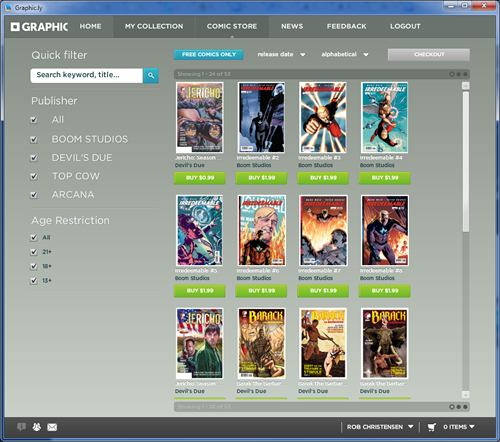The image size is (500, 442).
Task: Open Barack the Barbarian elephant cover thumbnail
Action: coord(385,343)
